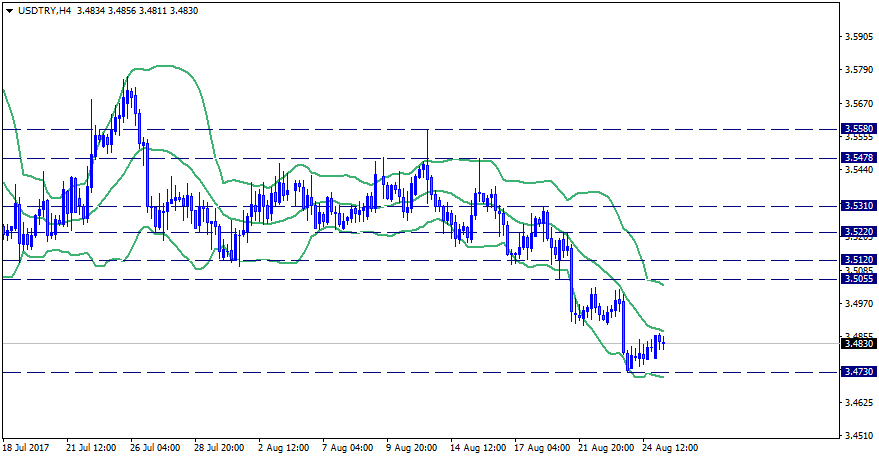Screen dimensions: 879x459
Task: Click the 3.5310 price level tag
Action: (x=859, y=206)
